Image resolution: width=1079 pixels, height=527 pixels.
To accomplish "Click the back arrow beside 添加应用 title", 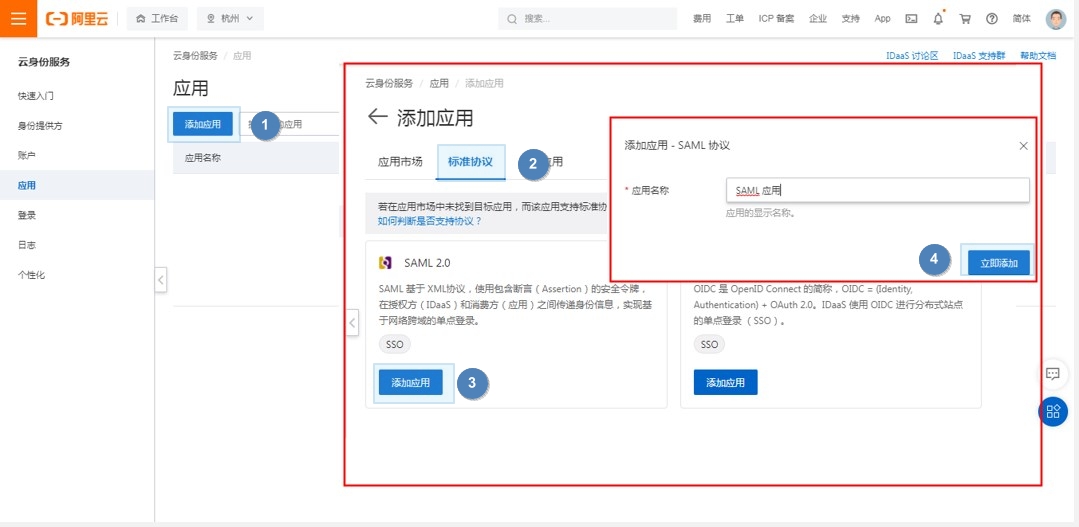I will (x=377, y=117).
